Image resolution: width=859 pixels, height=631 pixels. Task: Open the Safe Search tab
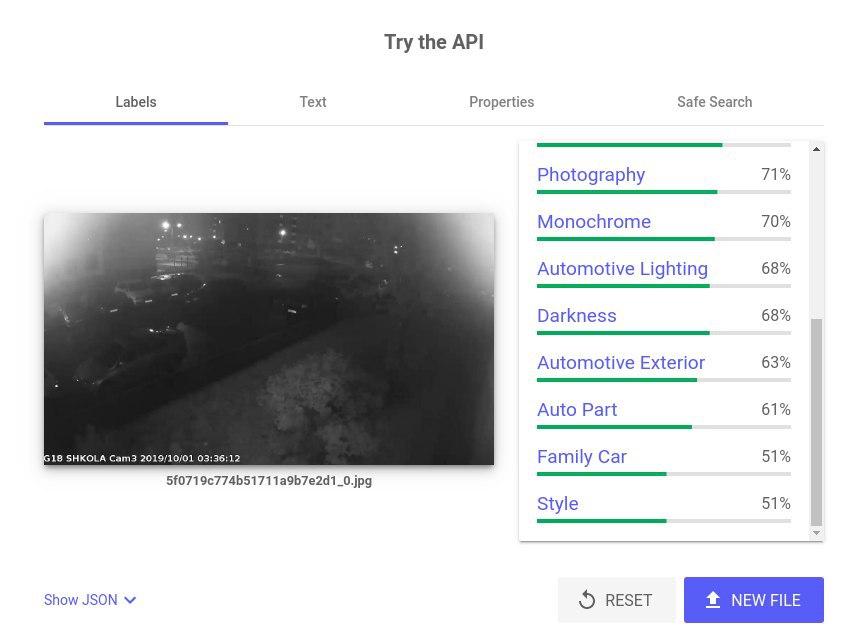(x=714, y=102)
